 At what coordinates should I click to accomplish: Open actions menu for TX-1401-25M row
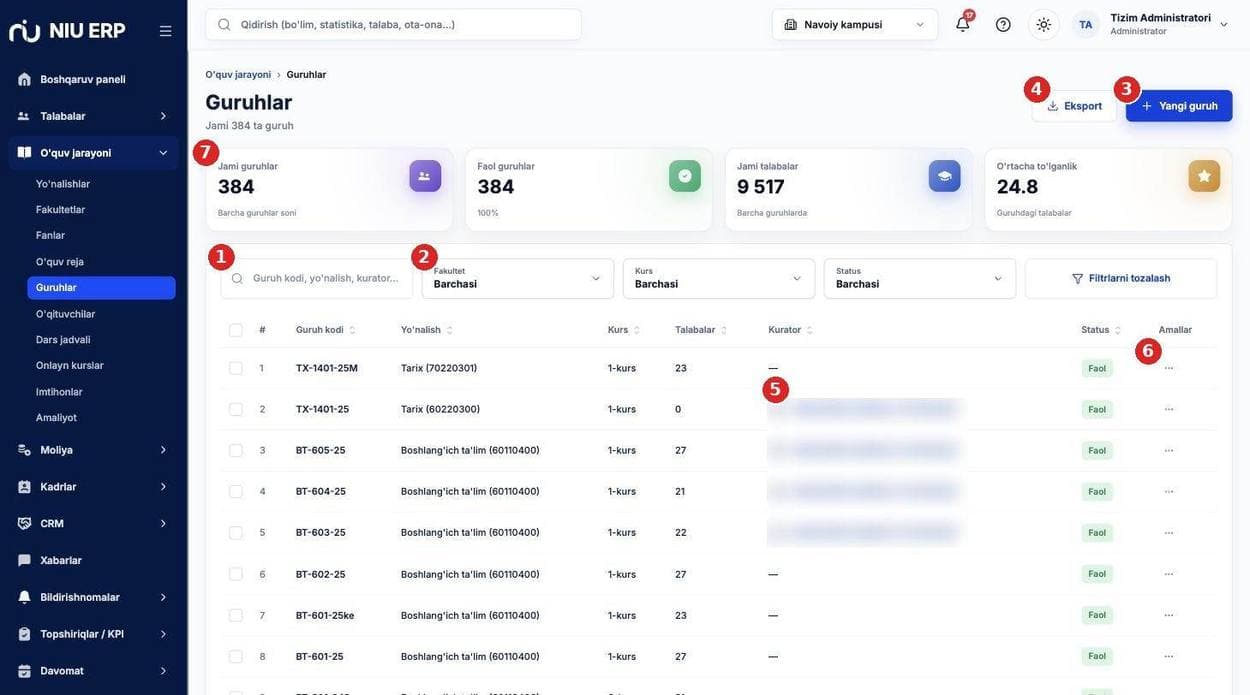click(x=1168, y=368)
